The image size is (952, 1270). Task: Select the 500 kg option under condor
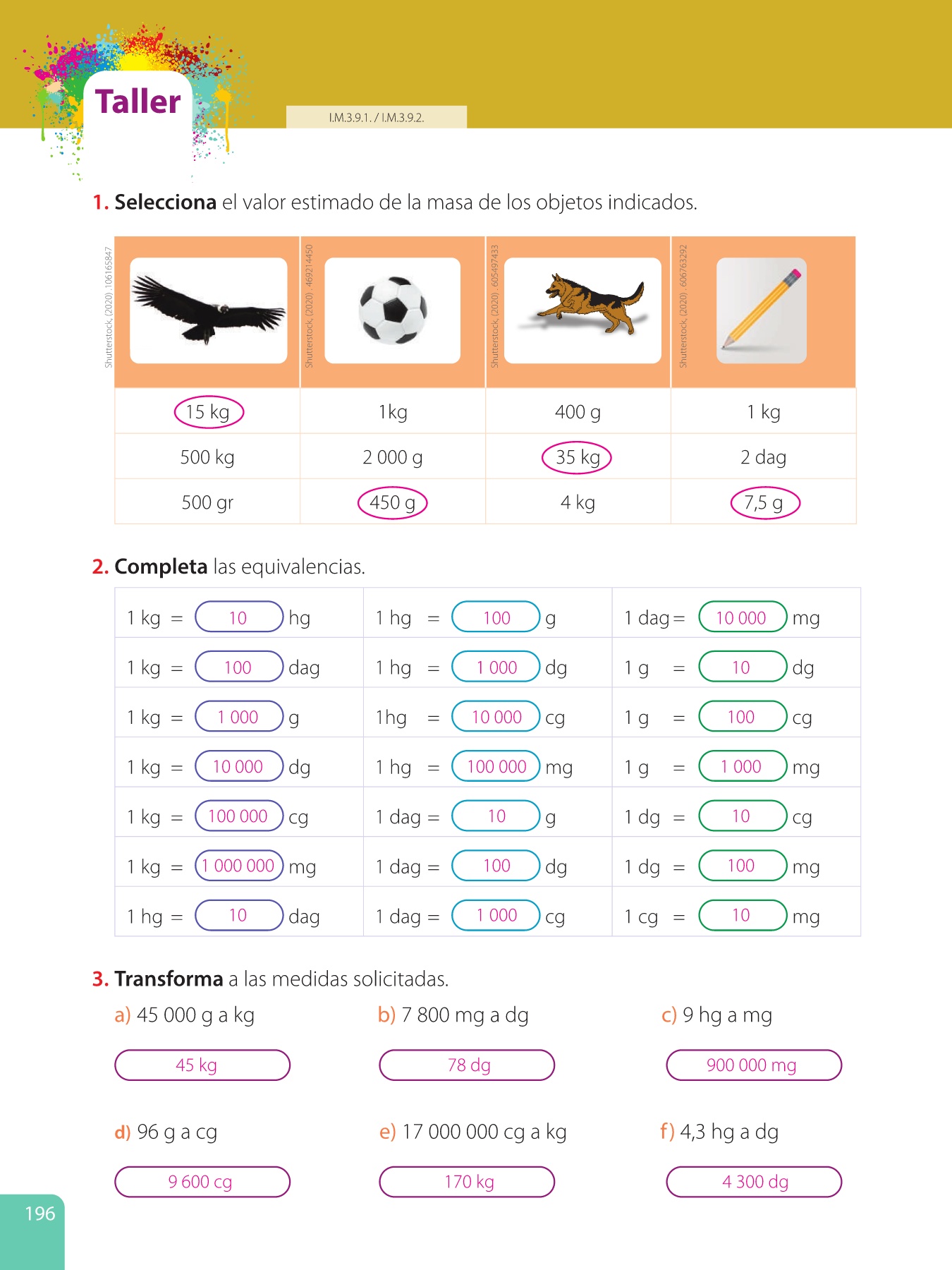pos(207,457)
